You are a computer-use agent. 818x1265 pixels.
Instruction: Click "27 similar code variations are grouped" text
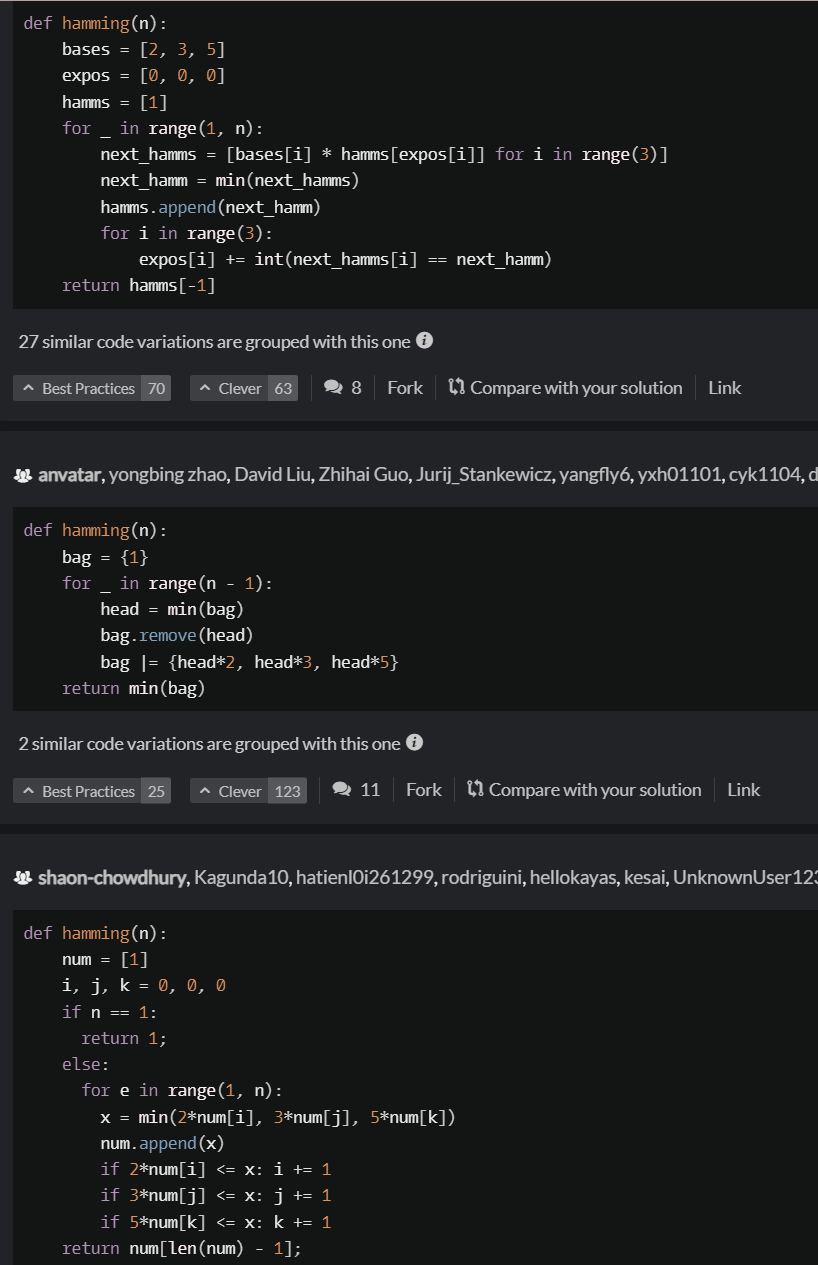coord(214,342)
